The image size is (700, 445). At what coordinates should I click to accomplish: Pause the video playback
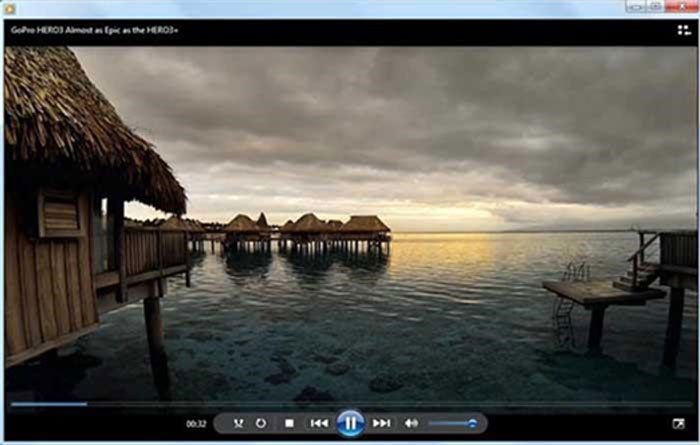tap(350, 423)
